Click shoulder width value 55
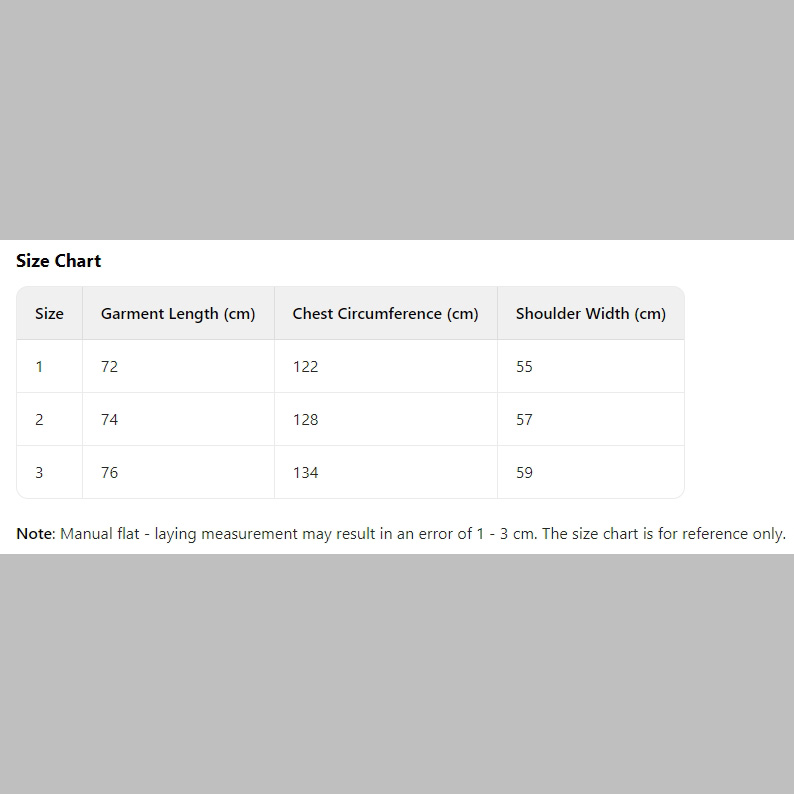The image size is (794, 794). point(524,367)
